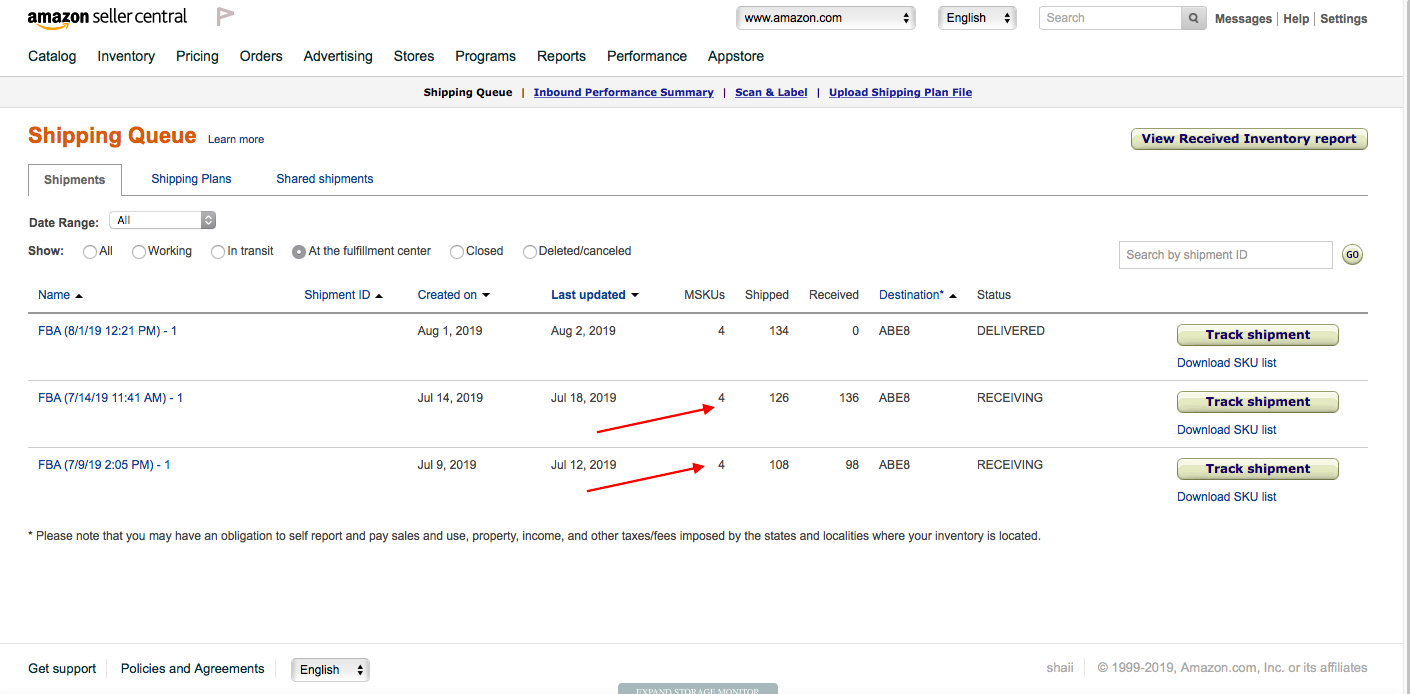Sort by Shipment ID column arrow
The image size is (1410, 694).
[x=379, y=296]
